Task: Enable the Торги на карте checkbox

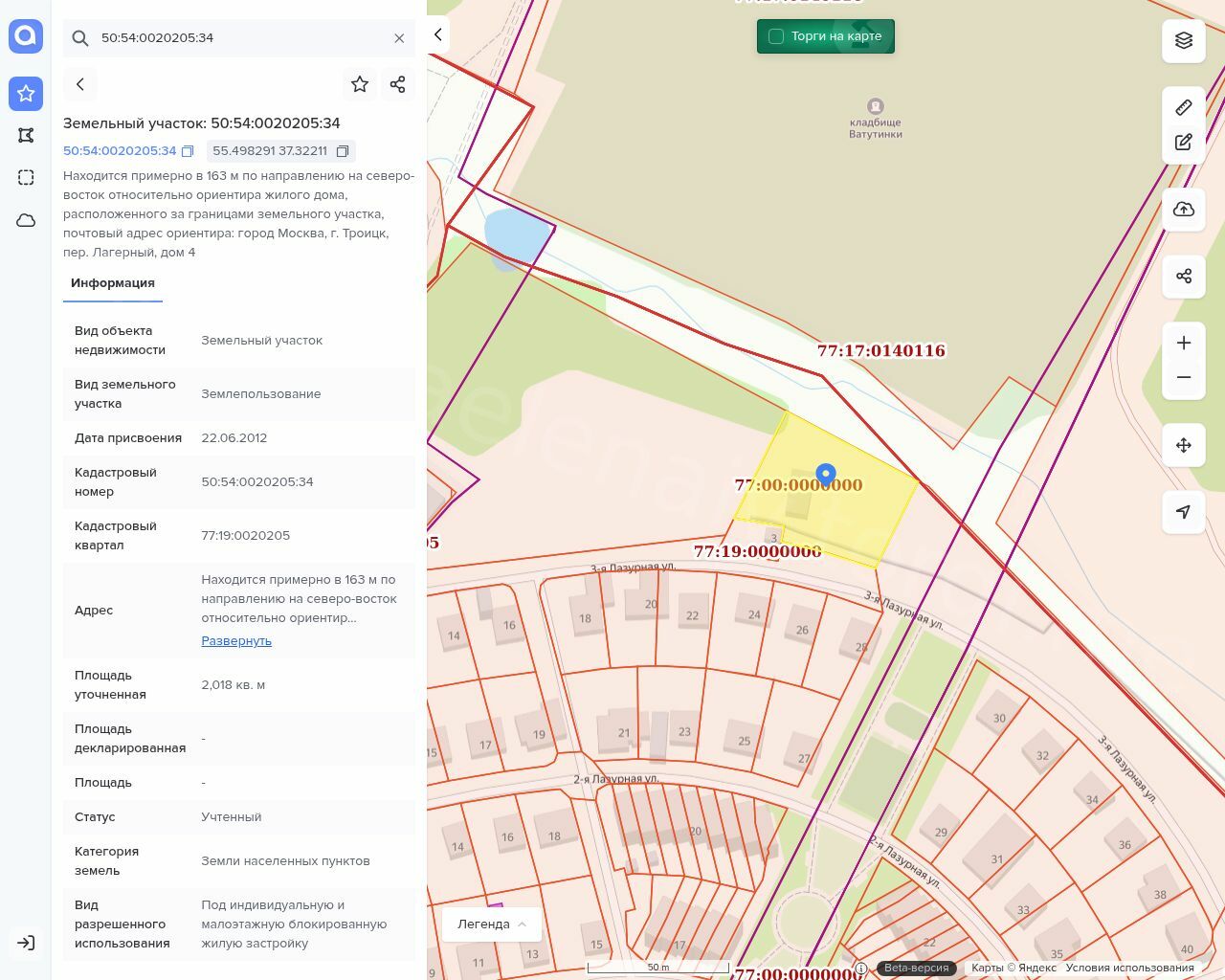Action: [776, 36]
